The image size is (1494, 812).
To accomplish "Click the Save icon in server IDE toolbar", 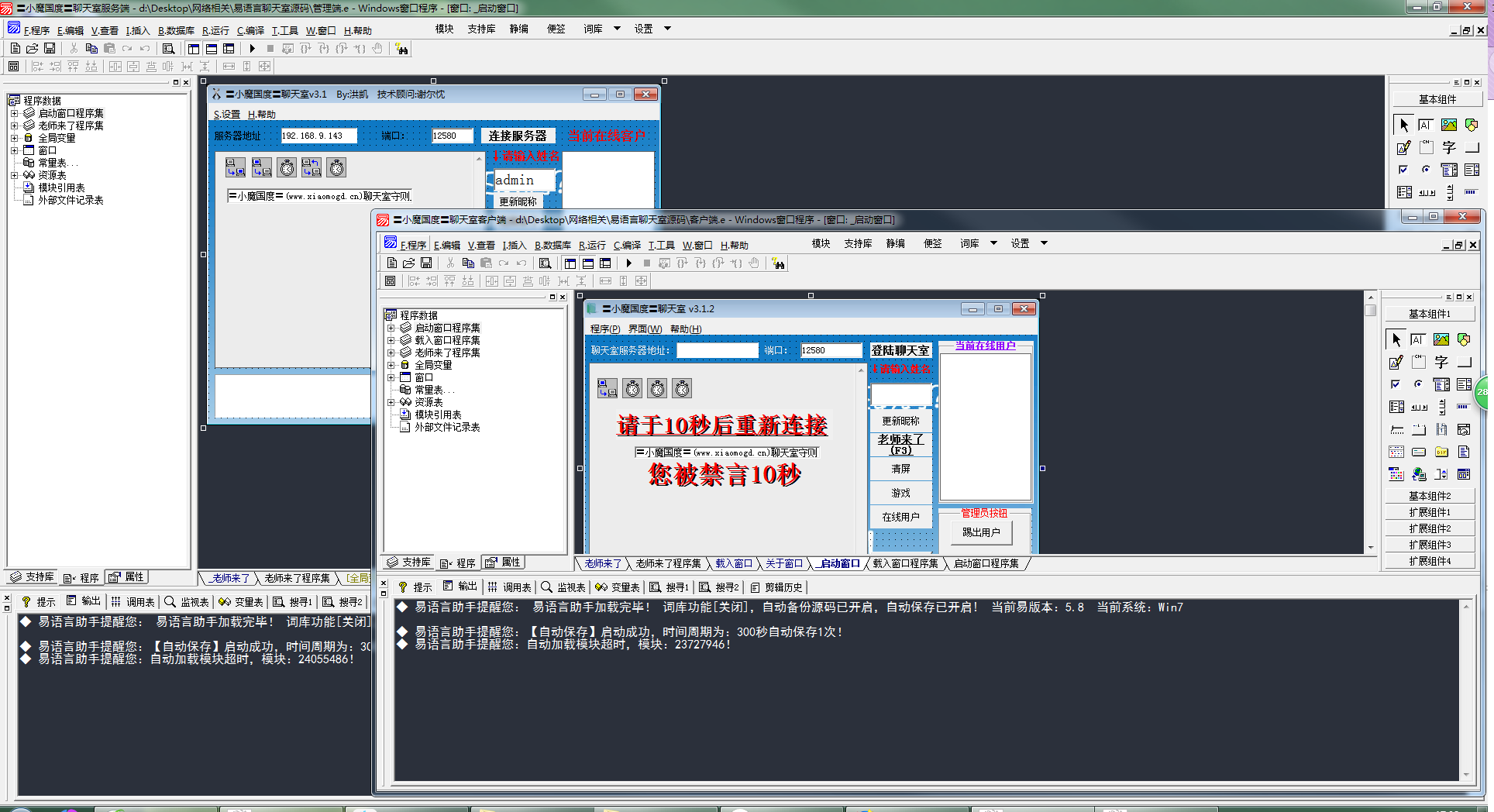I will (50, 49).
